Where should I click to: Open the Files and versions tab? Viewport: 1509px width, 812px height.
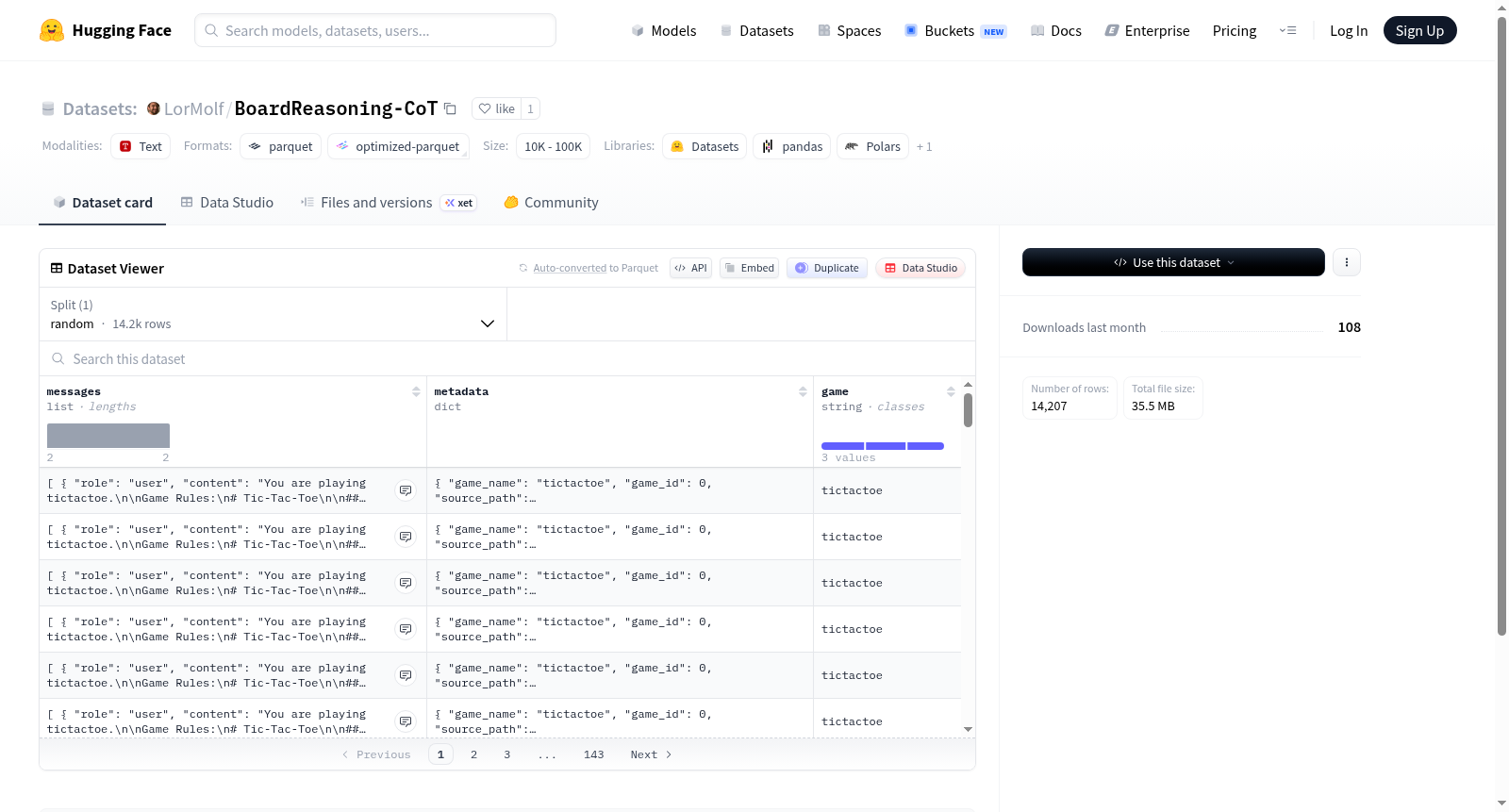click(389, 203)
